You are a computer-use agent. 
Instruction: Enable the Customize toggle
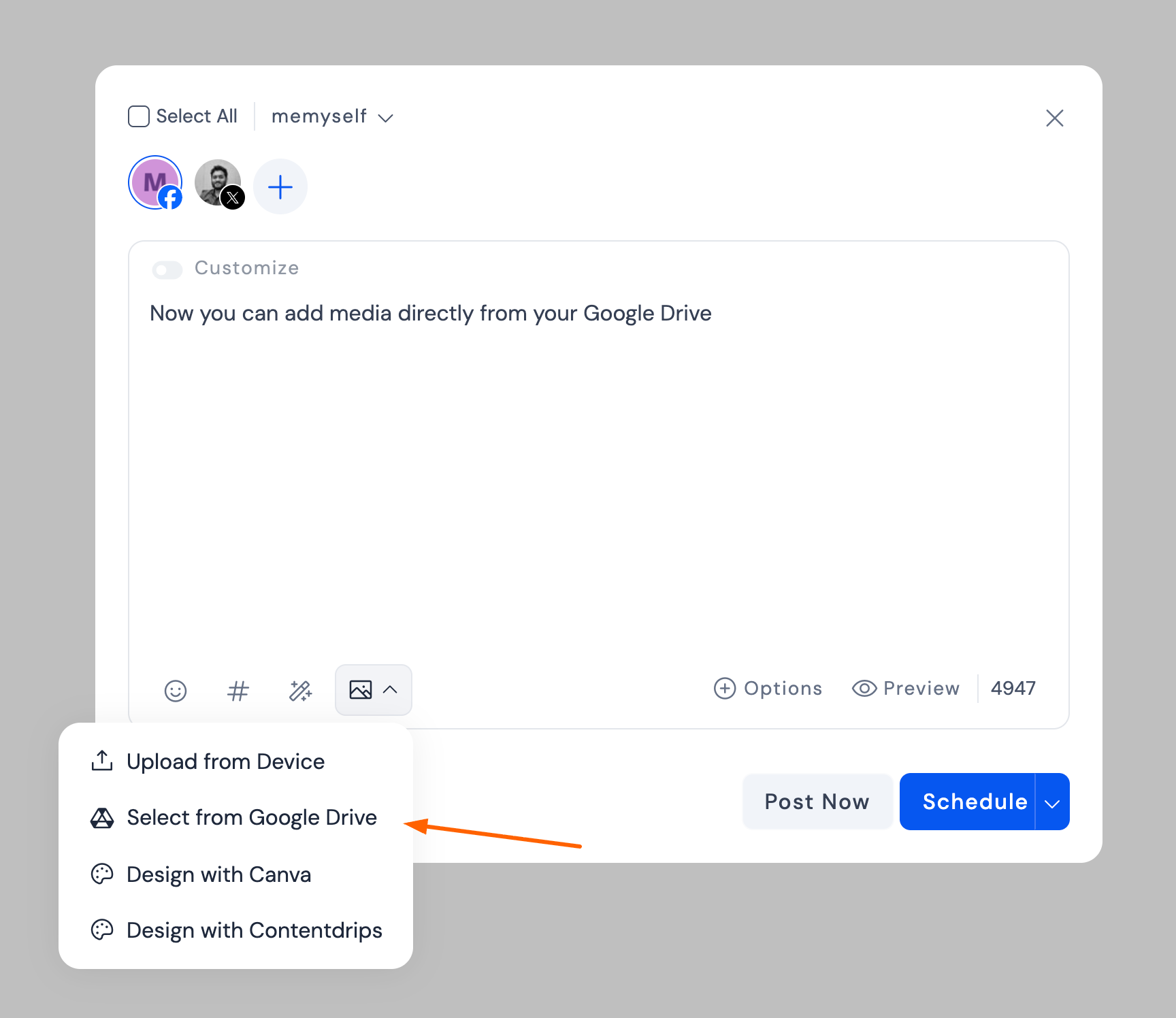click(x=167, y=269)
